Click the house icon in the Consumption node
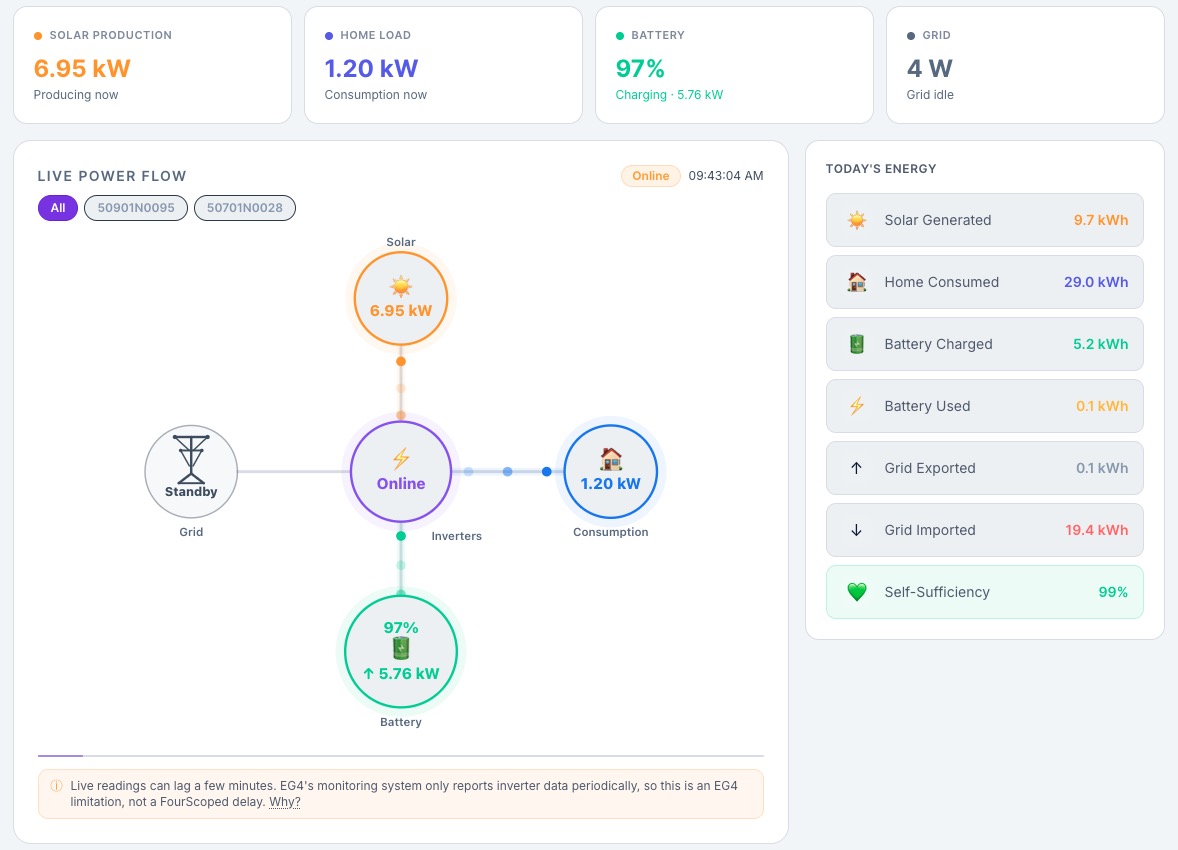 point(611,458)
